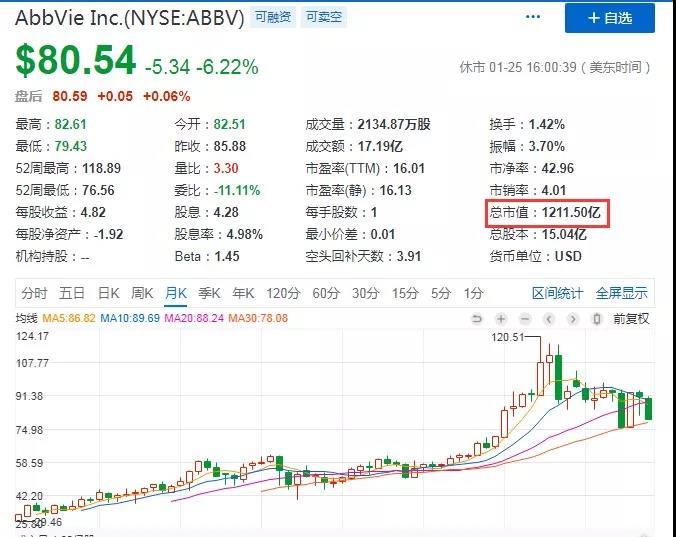The width and height of the screenshot is (676, 537).
Task: Click the 货币单位 USD entry
Action: 535,257
